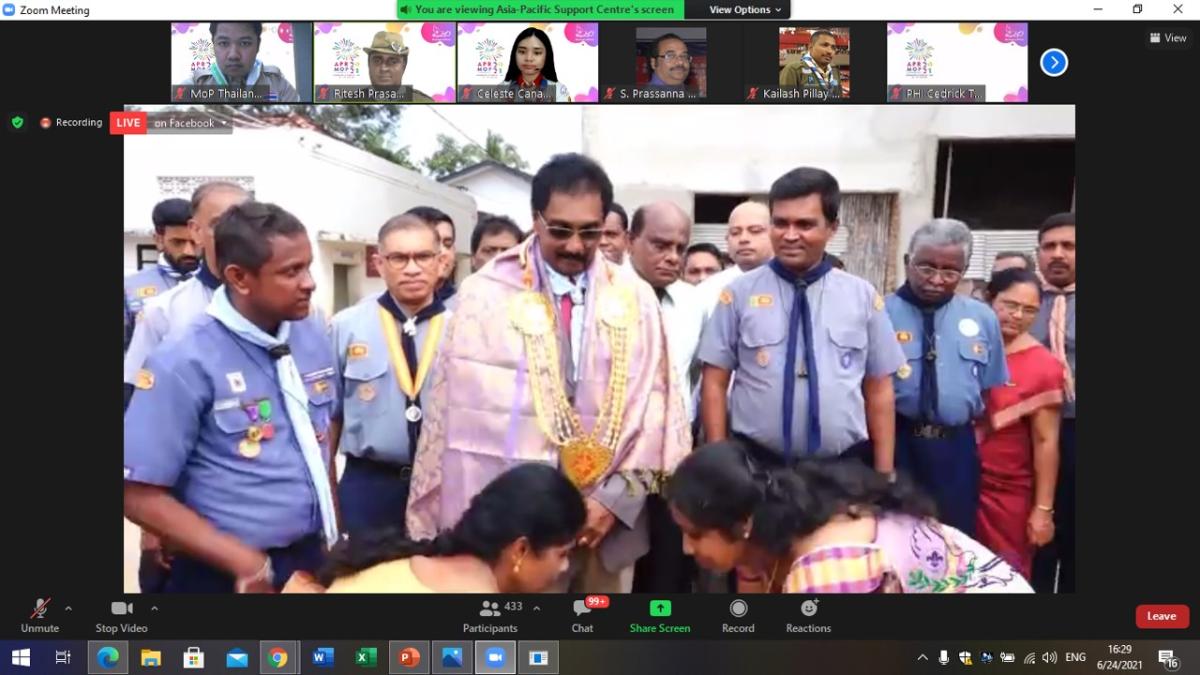Select the Celeste Cana participant thumbnail
This screenshot has height=675, width=1200.
tap(527, 62)
